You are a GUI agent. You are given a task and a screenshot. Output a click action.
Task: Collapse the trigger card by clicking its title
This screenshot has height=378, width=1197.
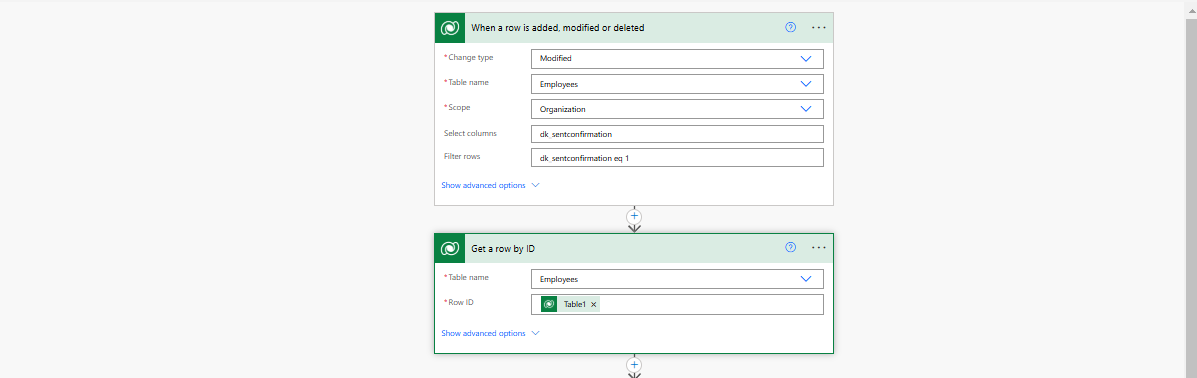[x=557, y=27]
